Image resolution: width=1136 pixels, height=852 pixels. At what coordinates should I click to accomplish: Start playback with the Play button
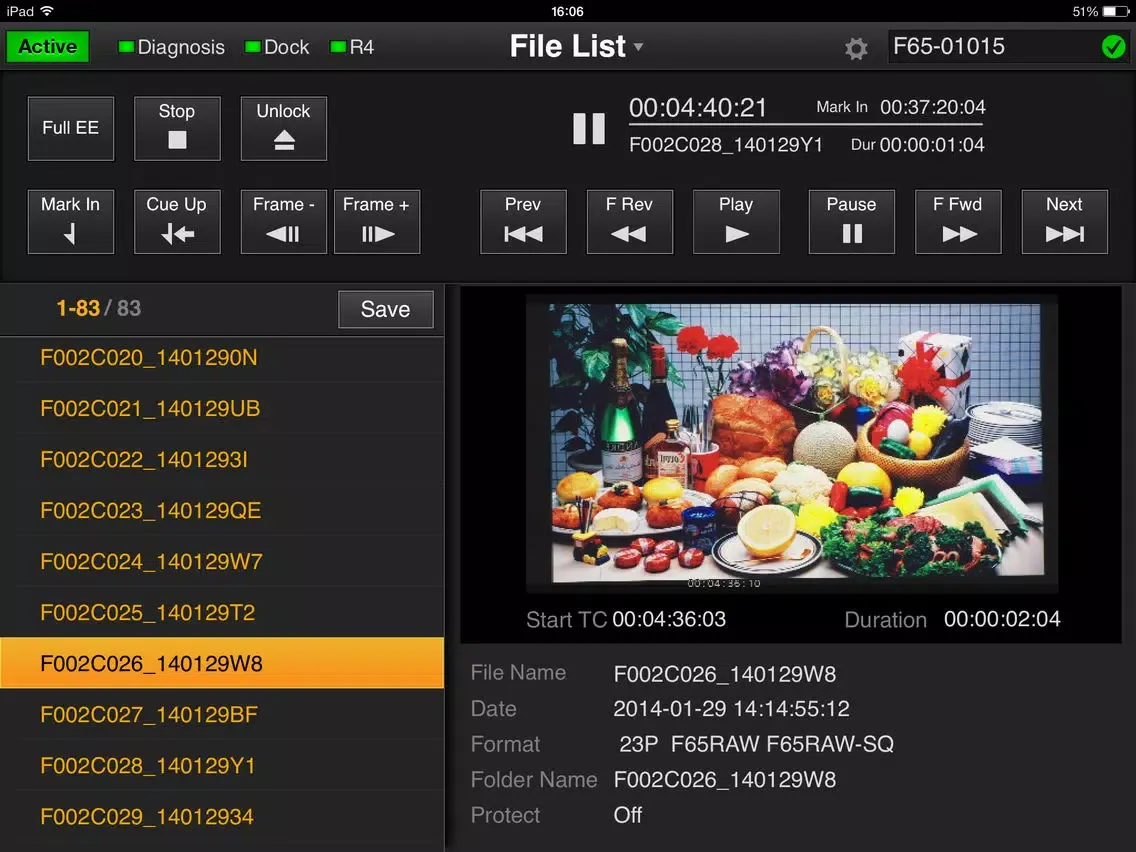click(x=736, y=222)
